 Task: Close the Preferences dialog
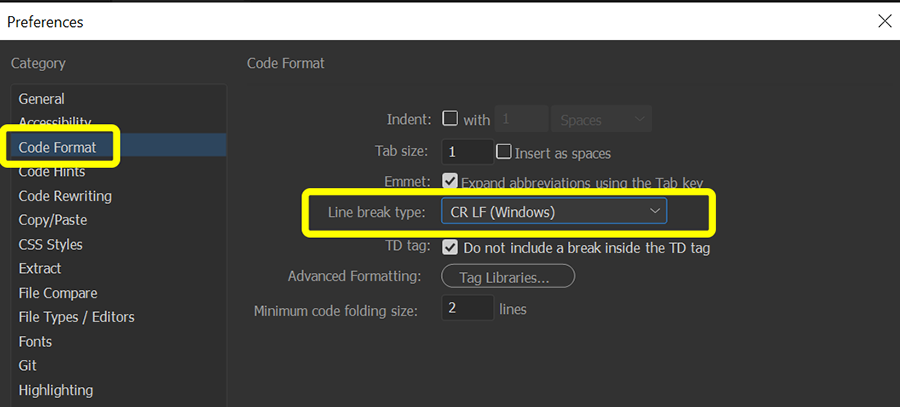click(885, 21)
